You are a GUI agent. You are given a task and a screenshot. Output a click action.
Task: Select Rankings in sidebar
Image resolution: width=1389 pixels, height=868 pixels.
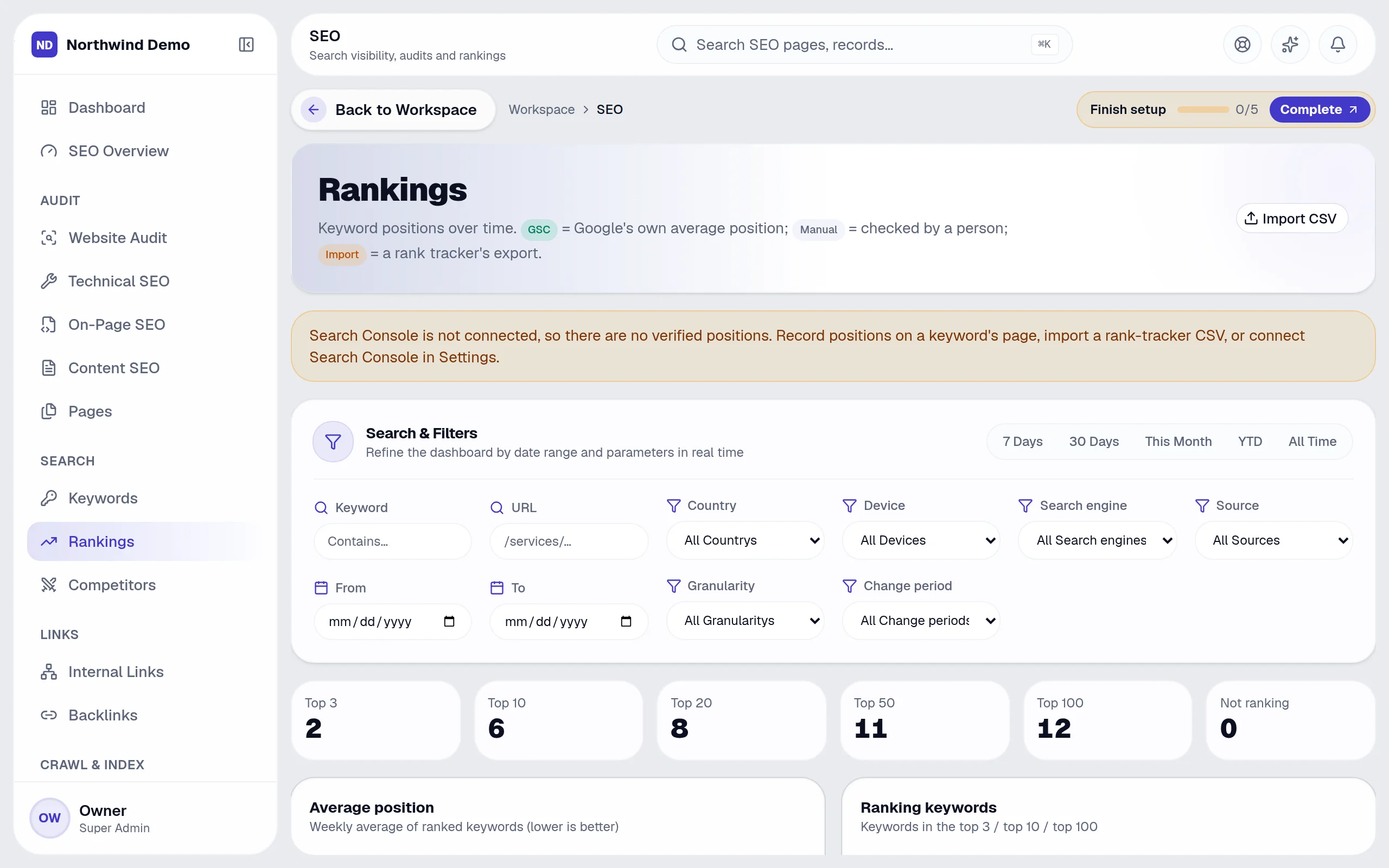pos(145,541)
